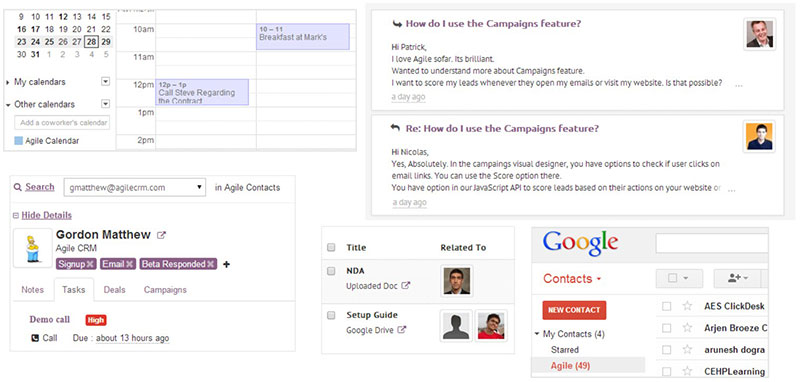Image resolution: width=800 pixels, height=382 pixels.
Task: Remove the Beta Responded tag
Action: point(210,264)
